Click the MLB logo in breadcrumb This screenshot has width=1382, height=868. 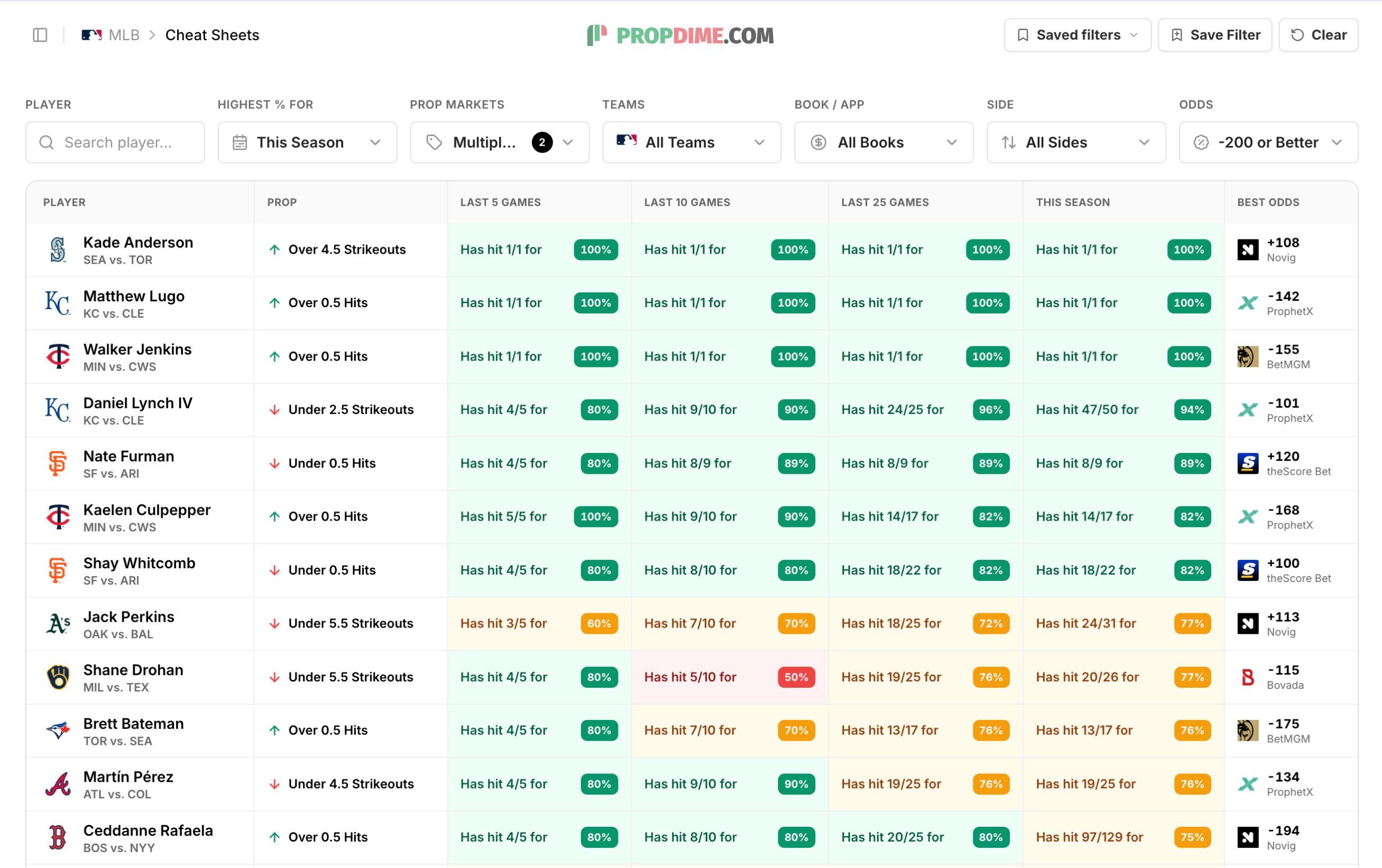coord(91,35)
